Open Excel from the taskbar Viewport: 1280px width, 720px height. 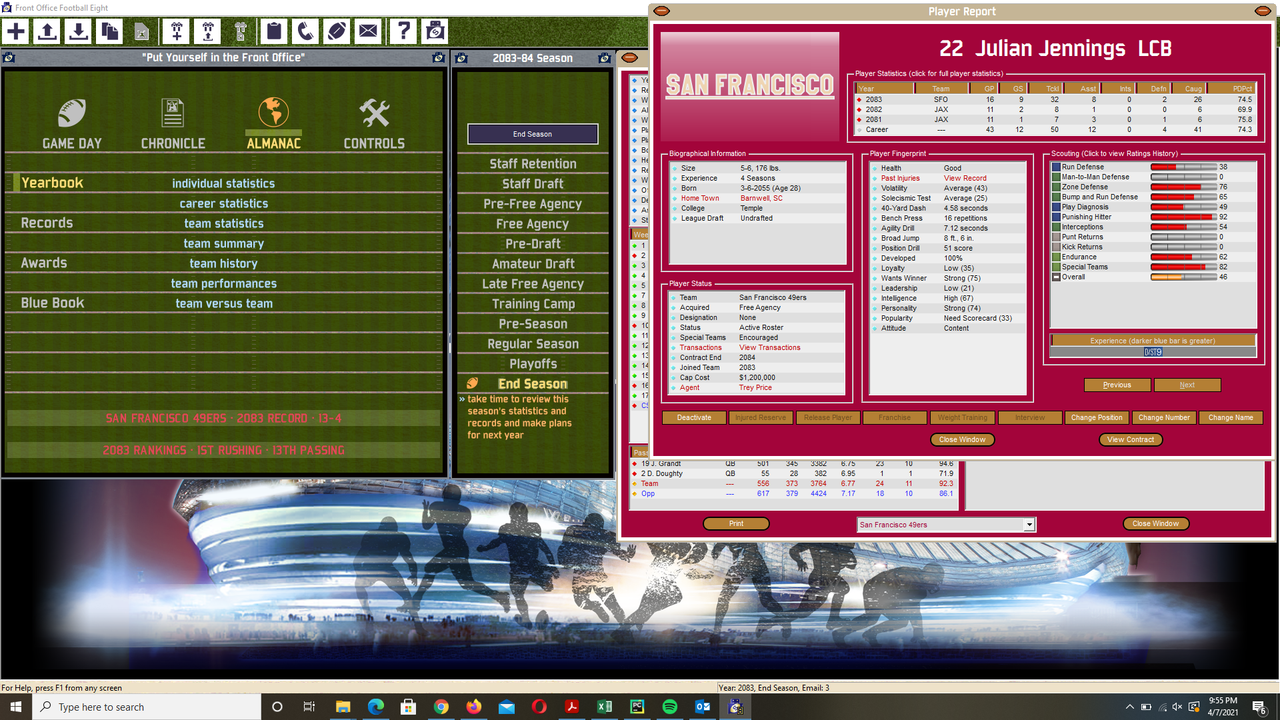604,707
